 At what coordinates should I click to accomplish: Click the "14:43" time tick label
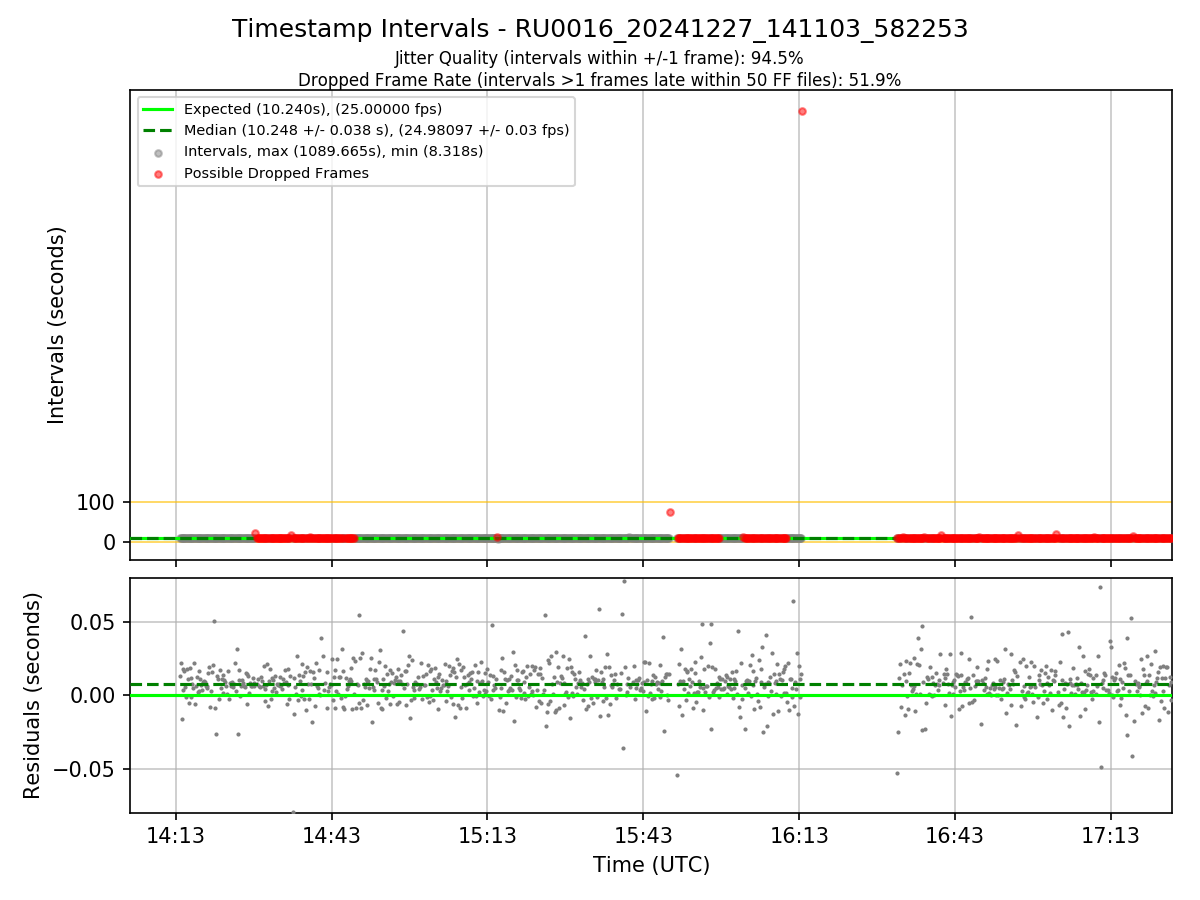(332, 835)
